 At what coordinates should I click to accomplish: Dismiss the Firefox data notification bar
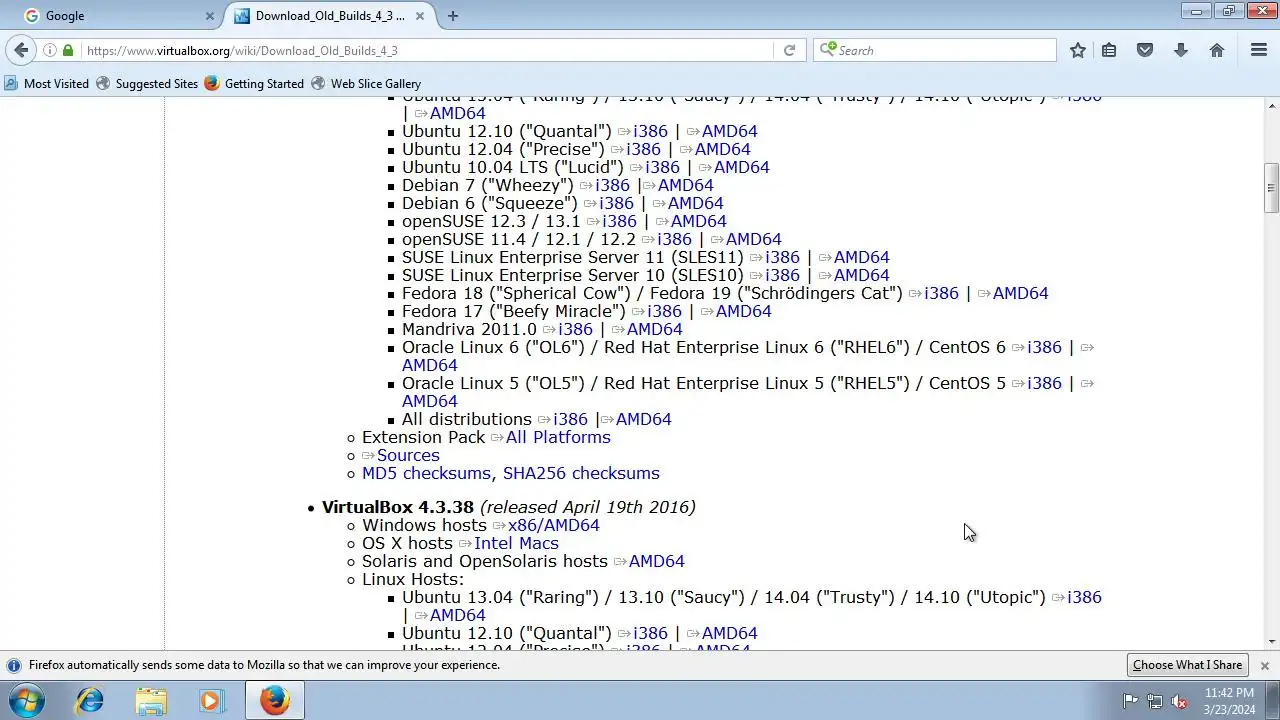pyautogui.click(x=1264, y=665)
